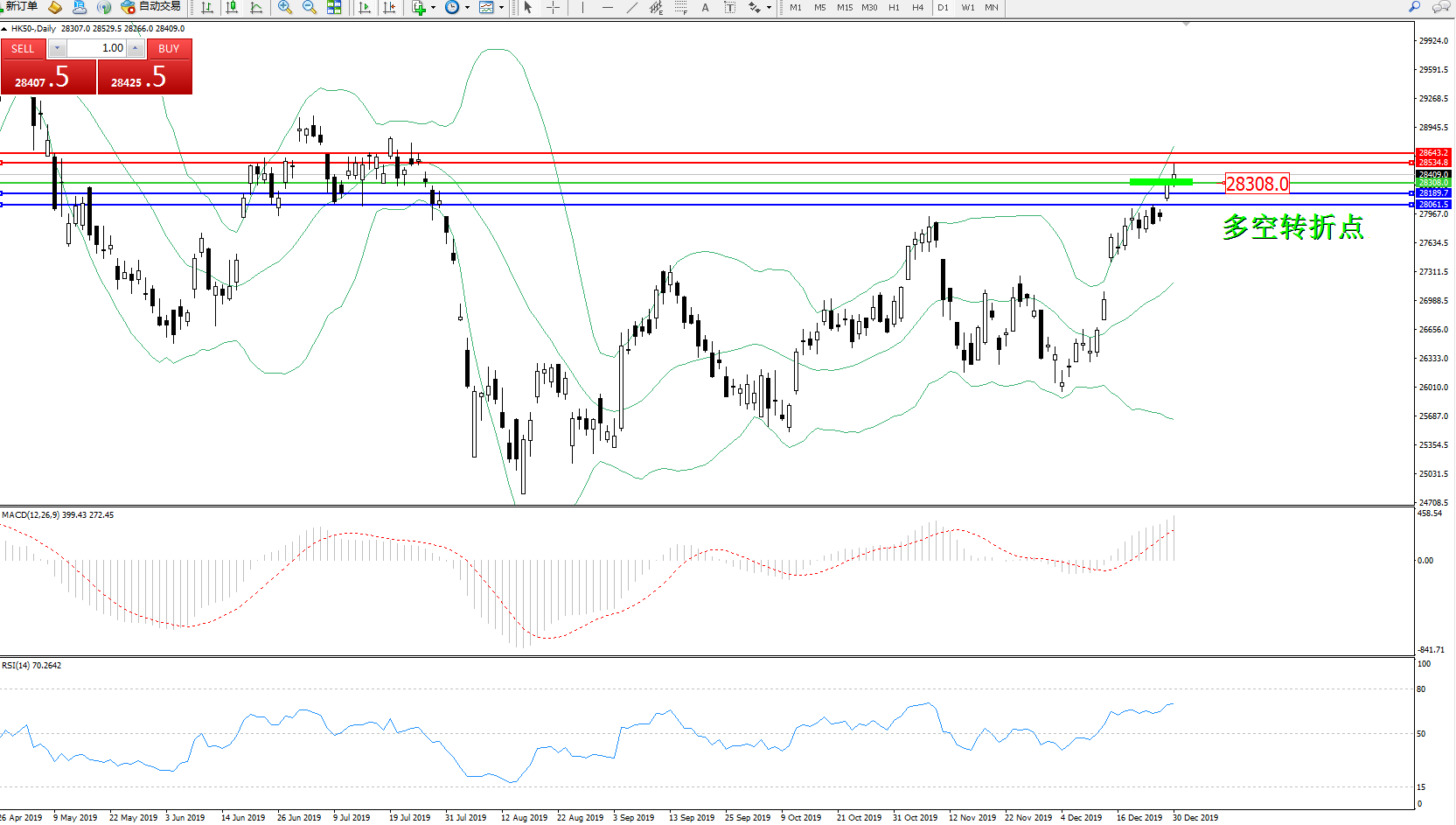This screenshot has width=1456, height=825.
Task: Expand the add indicators dropdown arrow
Action: click(x=433, y=8)
